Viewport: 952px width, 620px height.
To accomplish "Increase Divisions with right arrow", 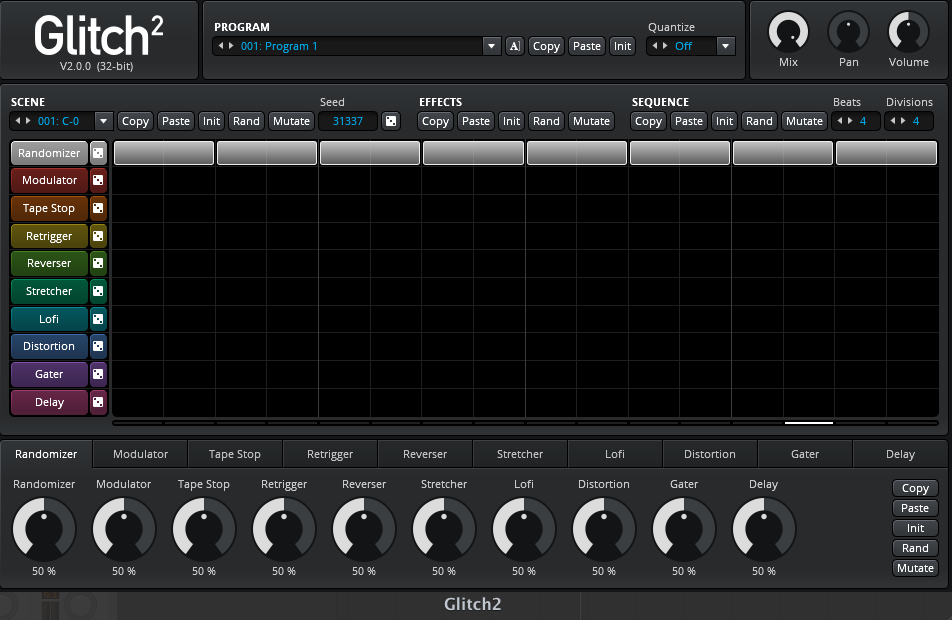I will [903, 120].
